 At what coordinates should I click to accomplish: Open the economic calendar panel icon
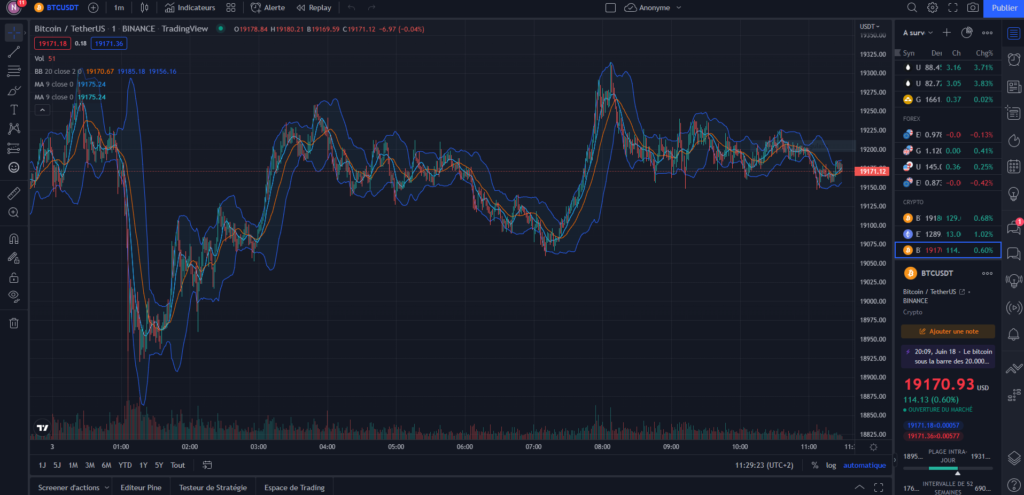1014,166
